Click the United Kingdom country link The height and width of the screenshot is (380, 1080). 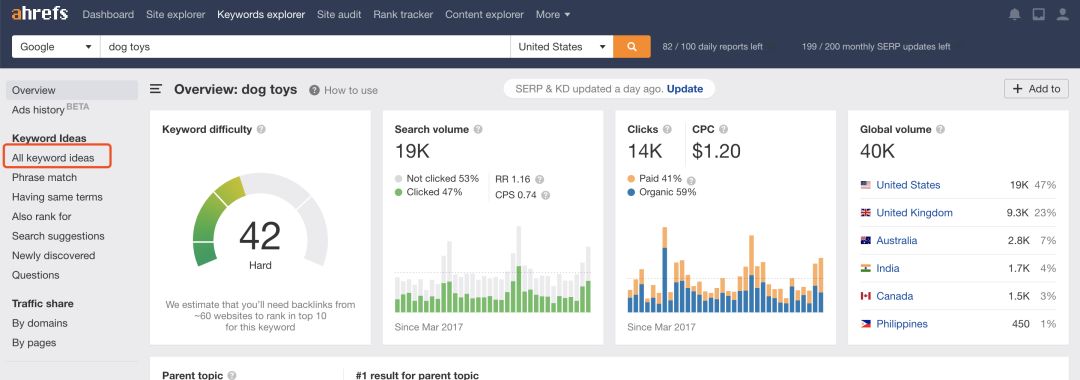[x=914, y=213]
